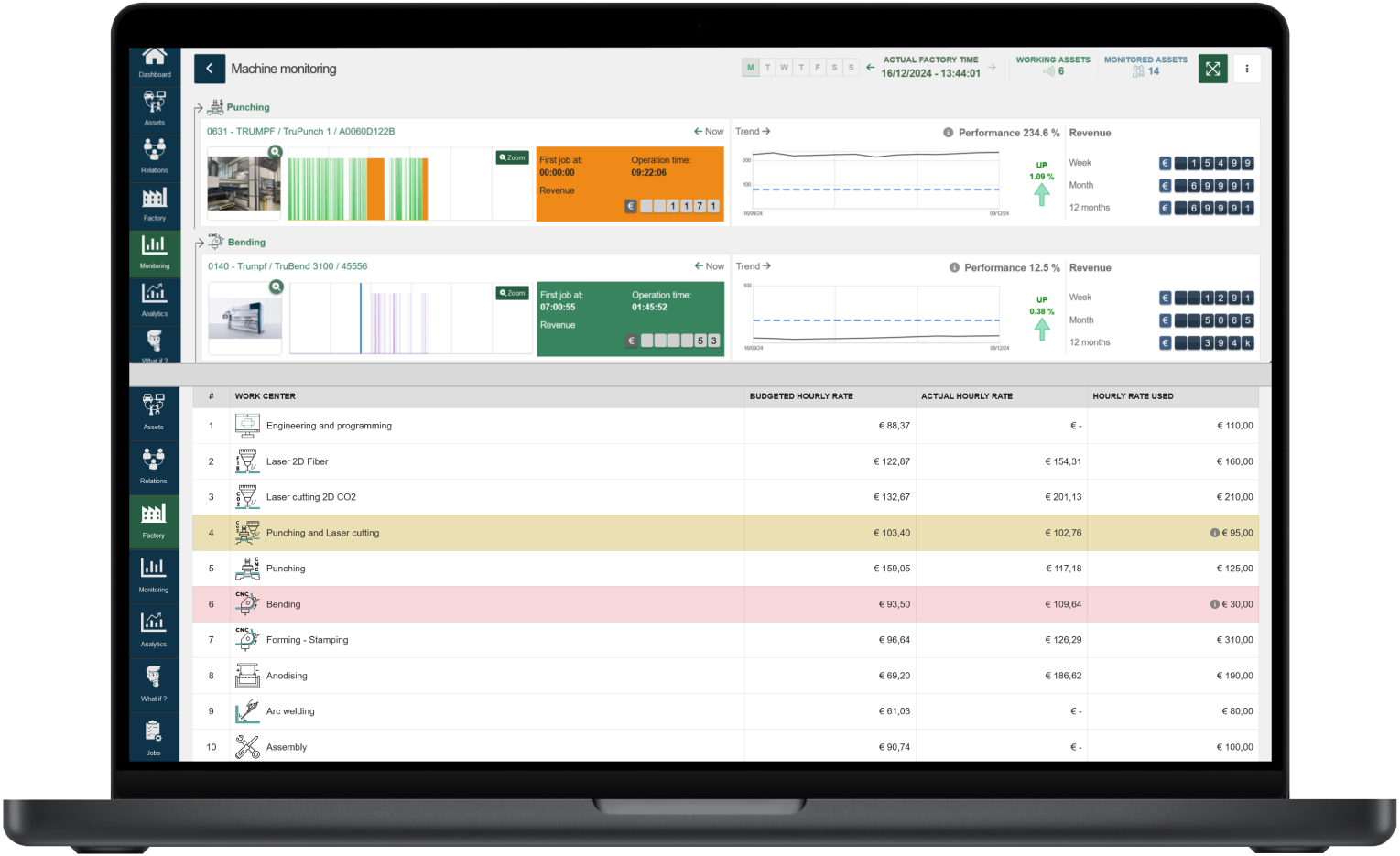Viewport: 1400px width, 856px height.
Task: Click info icon in Bending row rate
Action: tap(1214, 604)
